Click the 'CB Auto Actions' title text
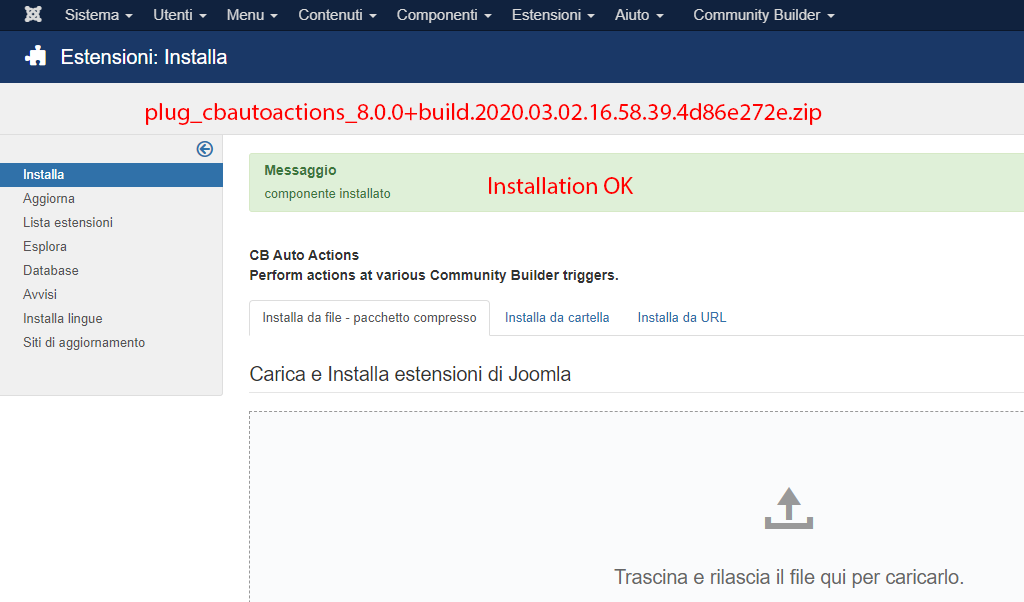The width and height of the screenshot is (1024, 602). point(304,255)
